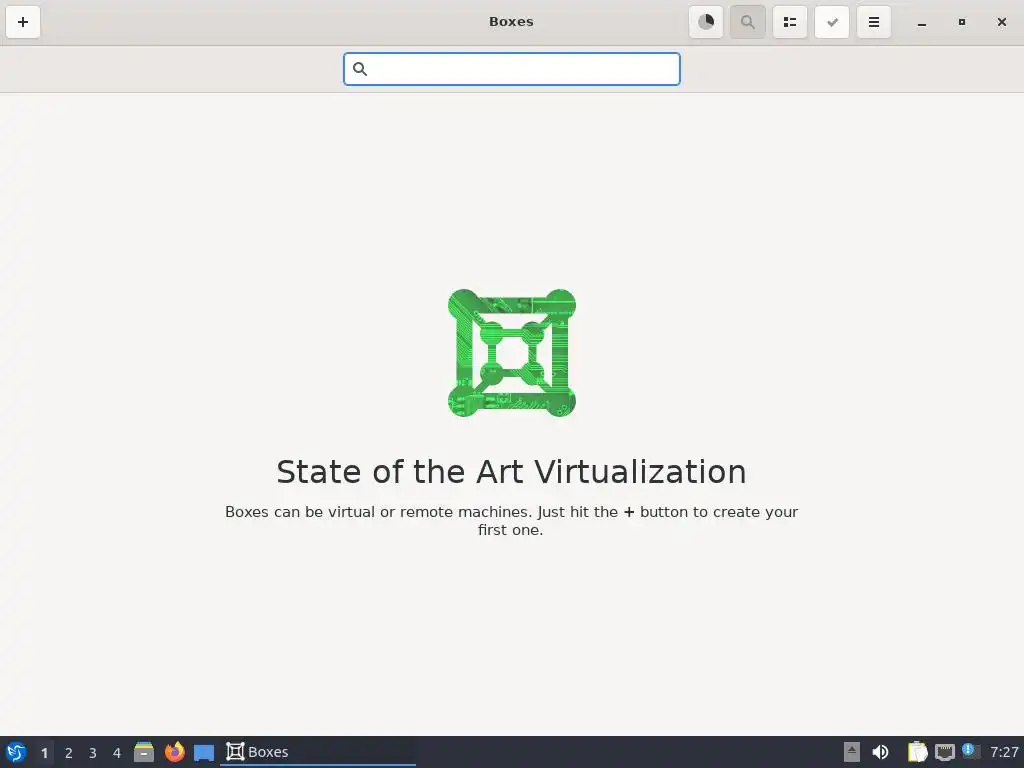
Task: Open the clipboard manager tray icon
Action: 918,752
